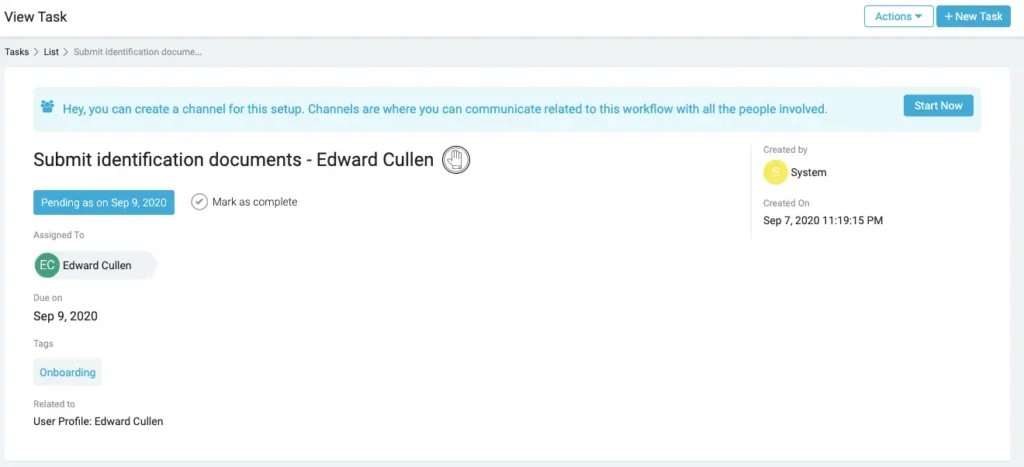1024x467 pixels.
Task: Click the caret arrow on Actions button
Action: 919,16
